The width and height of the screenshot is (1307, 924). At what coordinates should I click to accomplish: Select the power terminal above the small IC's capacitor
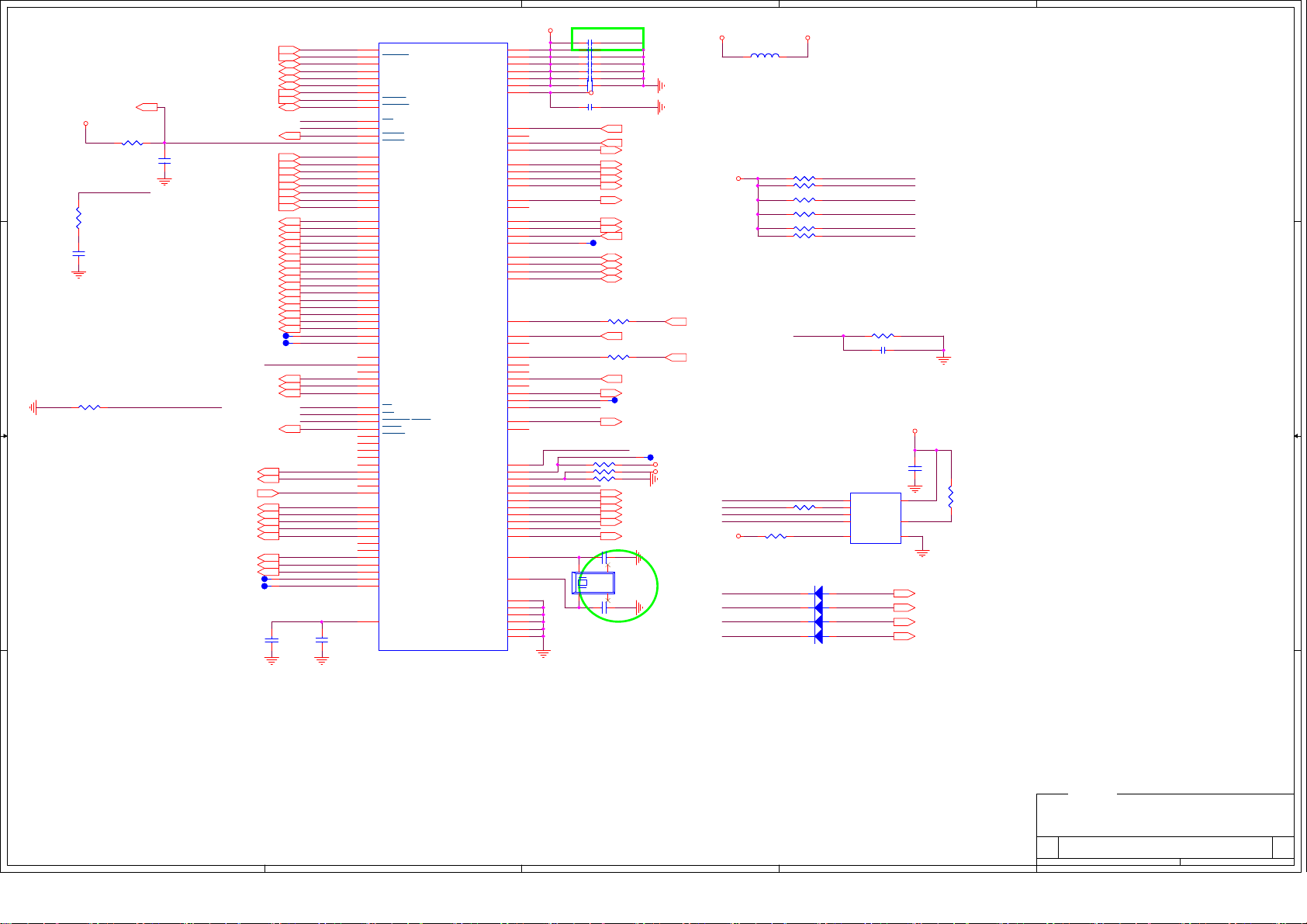(x=915, y=431)
